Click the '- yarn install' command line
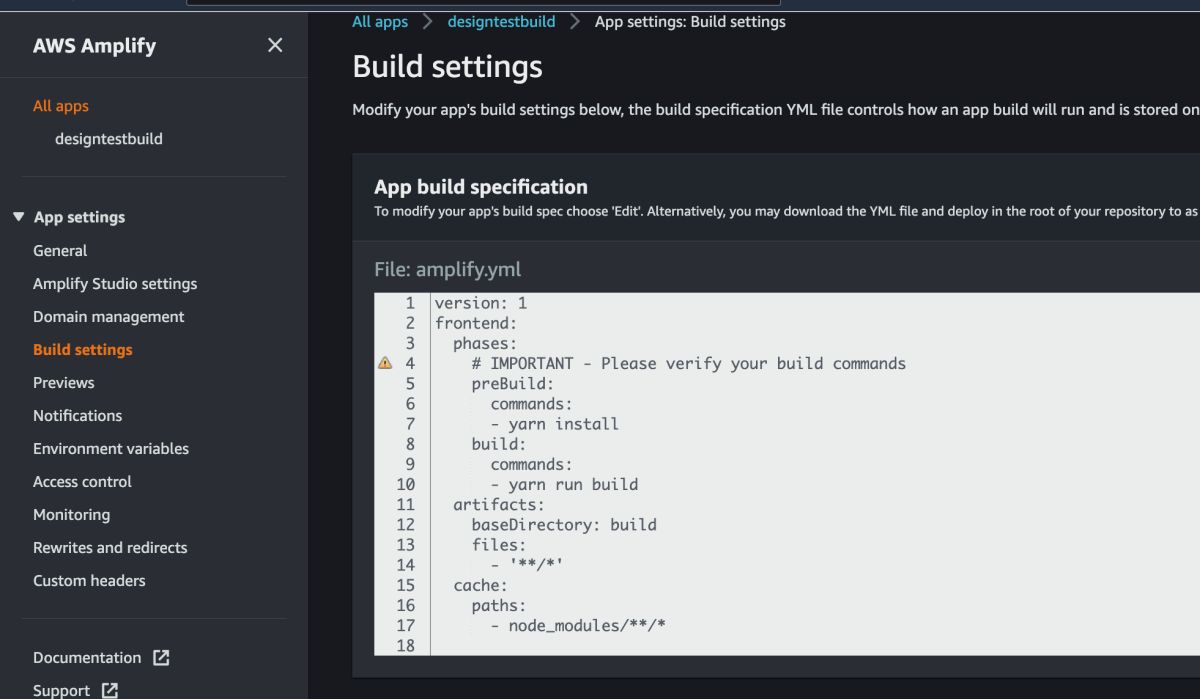1200x699 pixels. pyautogui.click(x=555, y=424)
